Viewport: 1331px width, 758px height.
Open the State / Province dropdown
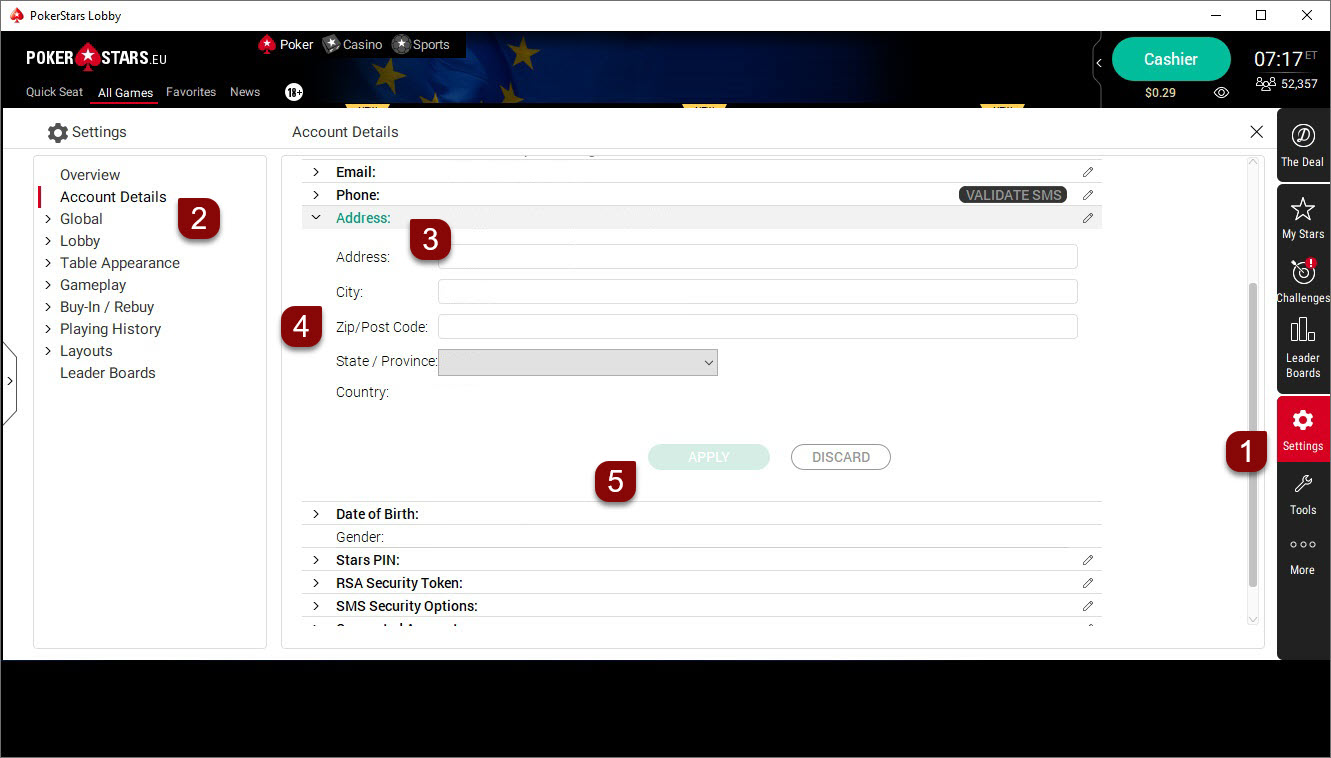(x=578, y=362)
